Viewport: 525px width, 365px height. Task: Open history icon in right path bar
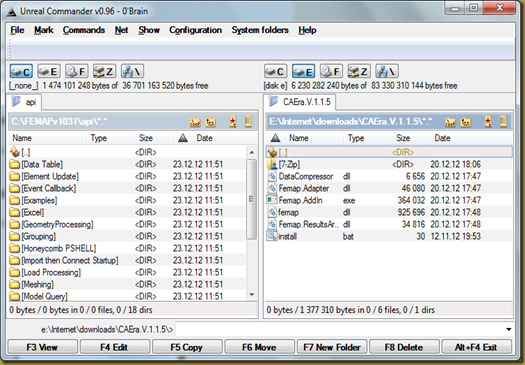point(503,122)
